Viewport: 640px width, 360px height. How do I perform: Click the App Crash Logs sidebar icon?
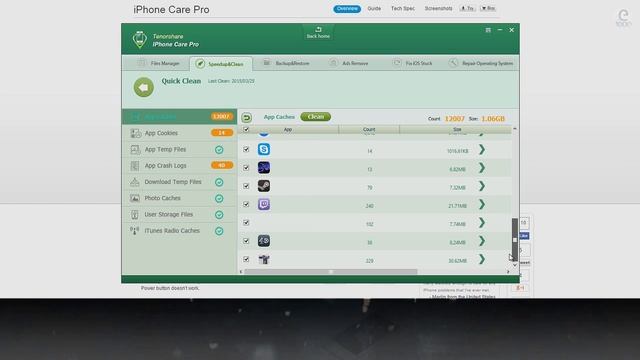click(135, 166)
